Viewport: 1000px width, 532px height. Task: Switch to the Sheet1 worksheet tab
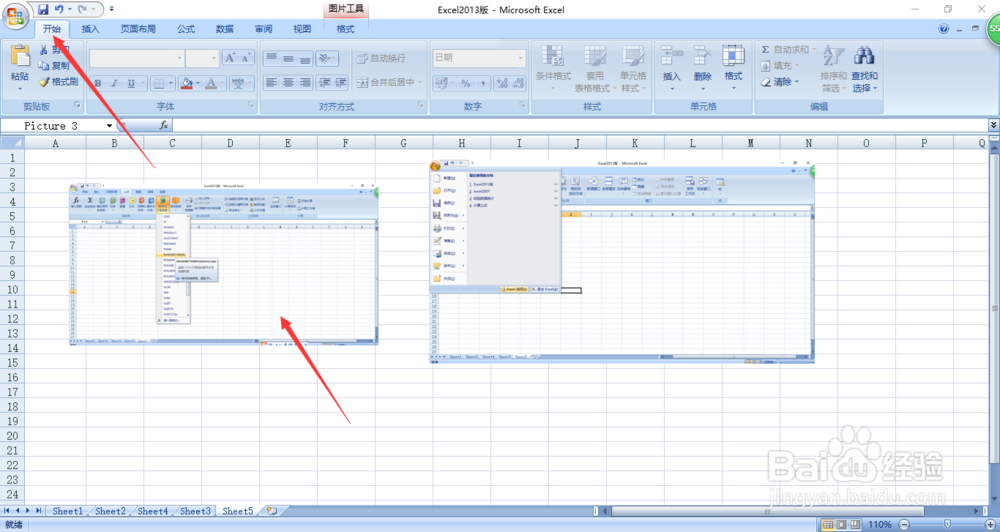(67, 511)
